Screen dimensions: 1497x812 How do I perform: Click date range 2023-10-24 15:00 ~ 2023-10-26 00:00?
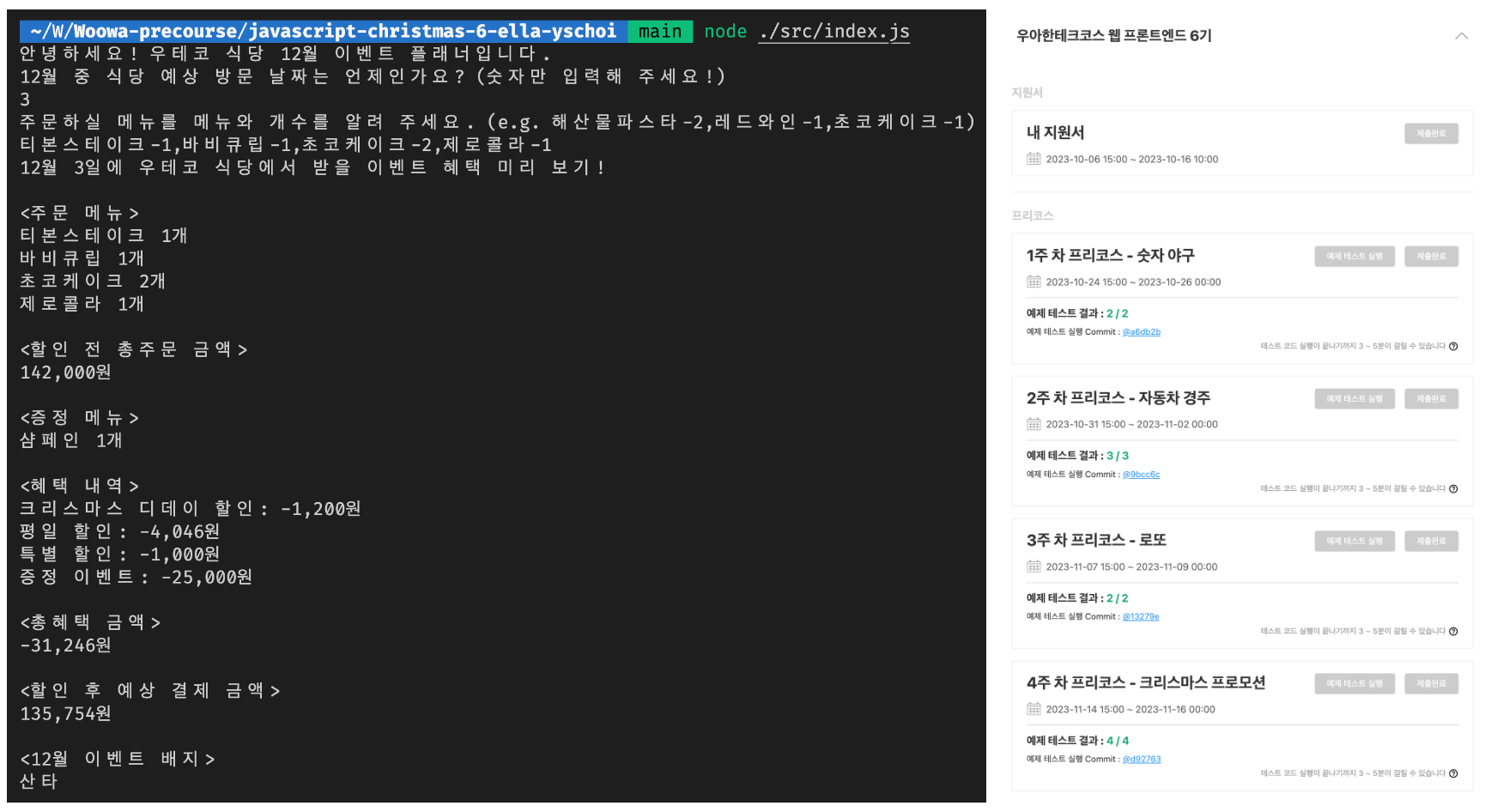point(1133,282)
